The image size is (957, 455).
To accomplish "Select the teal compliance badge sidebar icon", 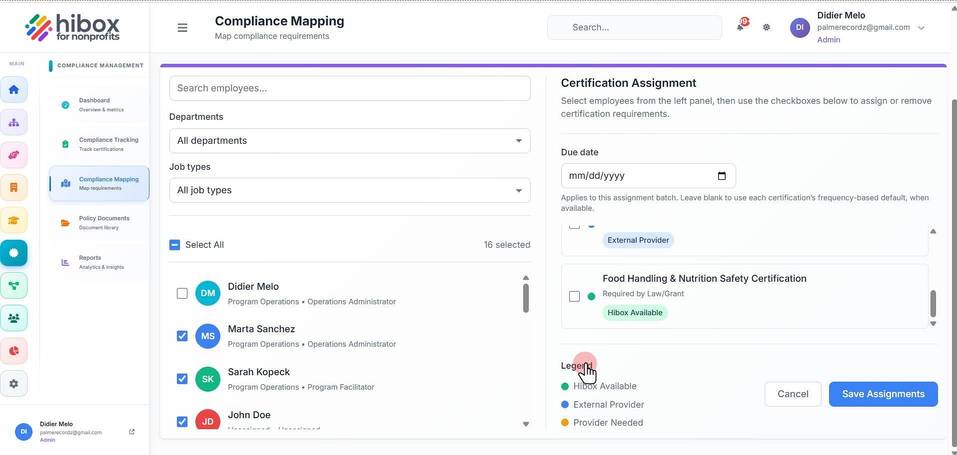I will (13, 253).
